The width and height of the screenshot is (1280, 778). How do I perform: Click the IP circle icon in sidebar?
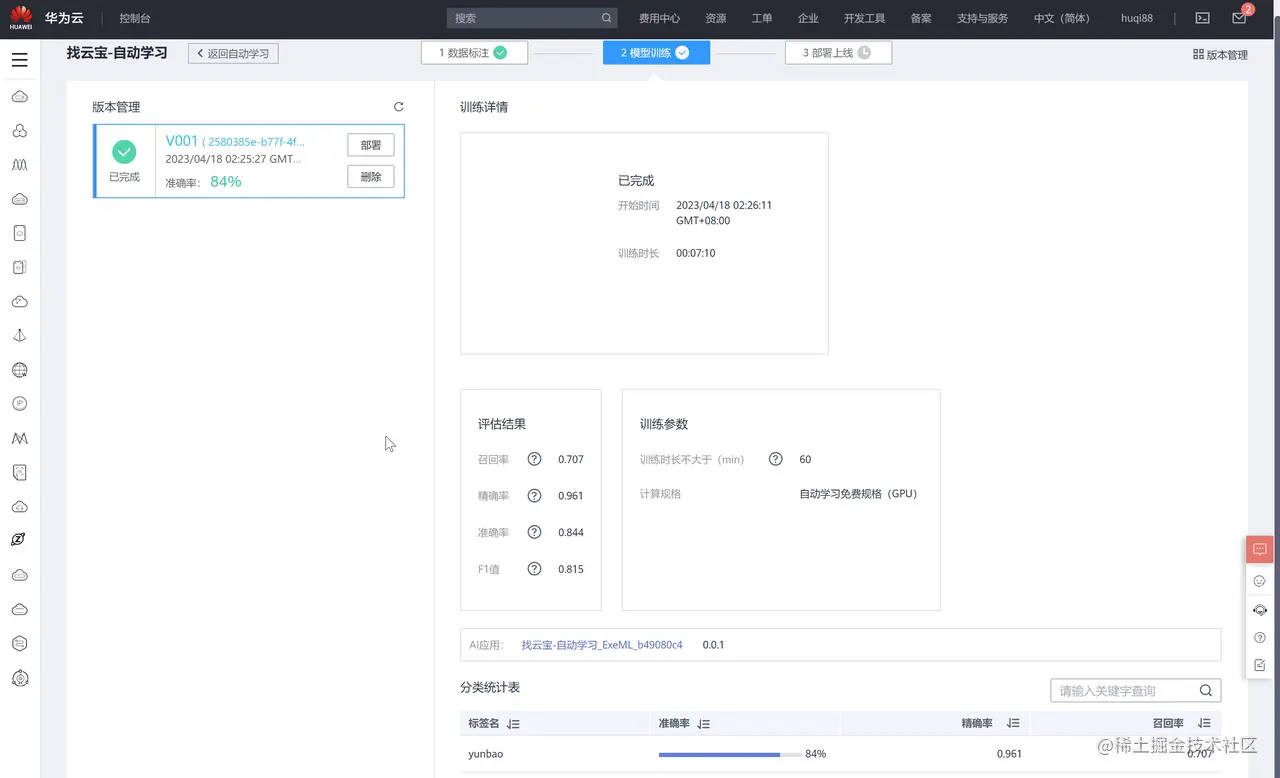tap(19, 404)
